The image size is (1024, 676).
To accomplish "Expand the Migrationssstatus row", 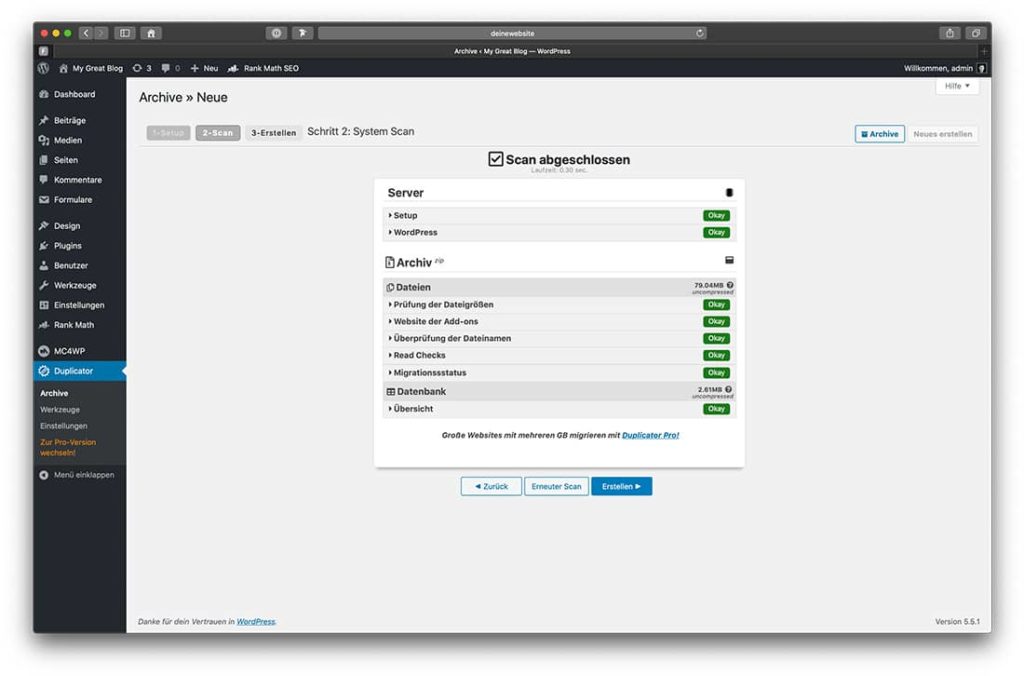I will (559, 372).
